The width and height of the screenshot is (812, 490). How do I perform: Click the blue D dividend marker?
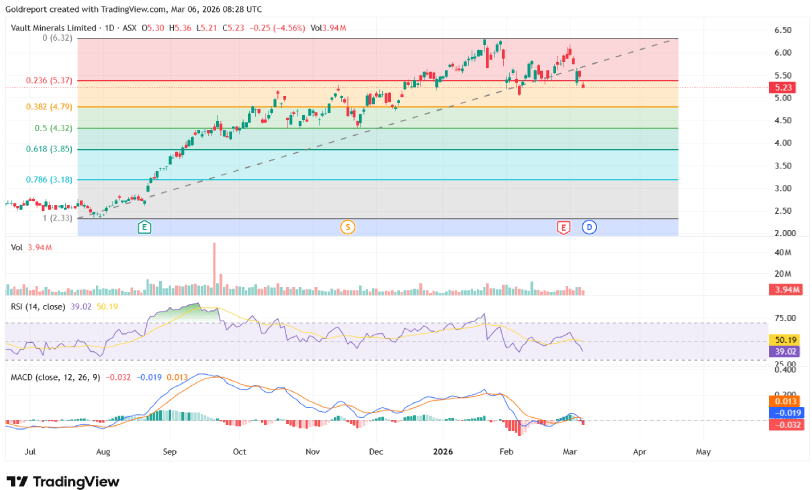pyautogui.click(x=589, y=228)
